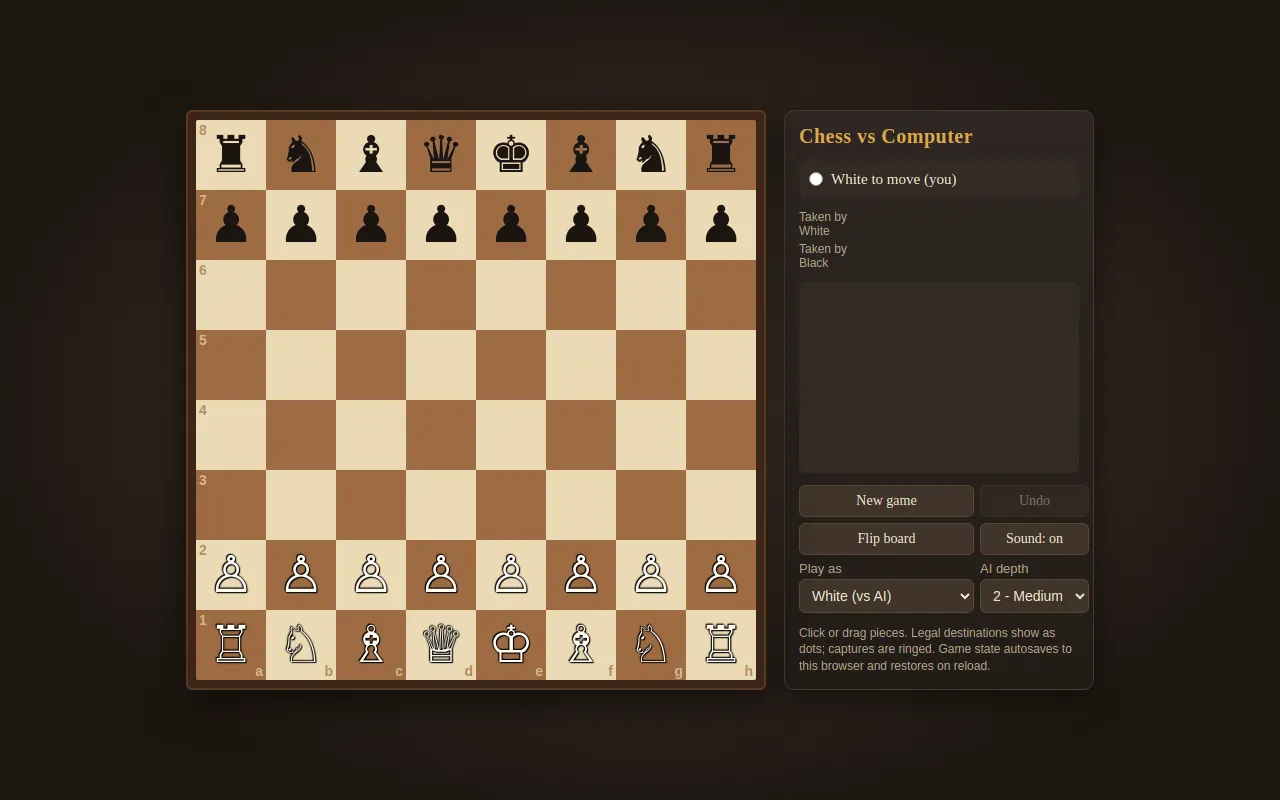
Task: Pick the white knight on g1
Action: (x=651, y=645)
